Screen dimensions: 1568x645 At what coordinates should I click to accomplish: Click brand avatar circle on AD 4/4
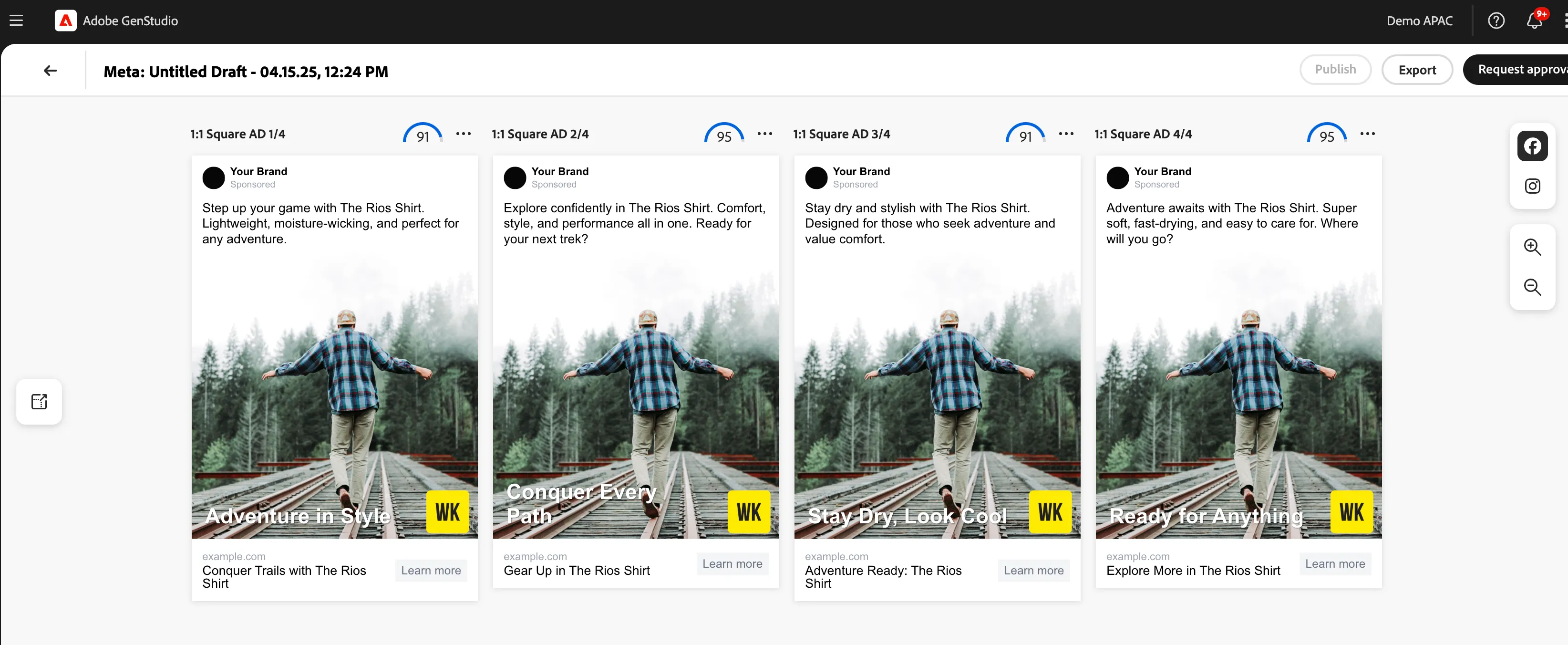pyautogui.click(x=1117, y=178)
